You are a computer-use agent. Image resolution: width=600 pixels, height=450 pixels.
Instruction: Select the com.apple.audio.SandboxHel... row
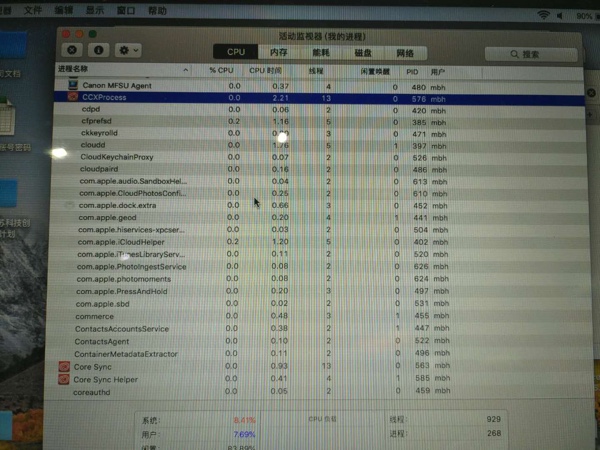[x=319, y=181]
